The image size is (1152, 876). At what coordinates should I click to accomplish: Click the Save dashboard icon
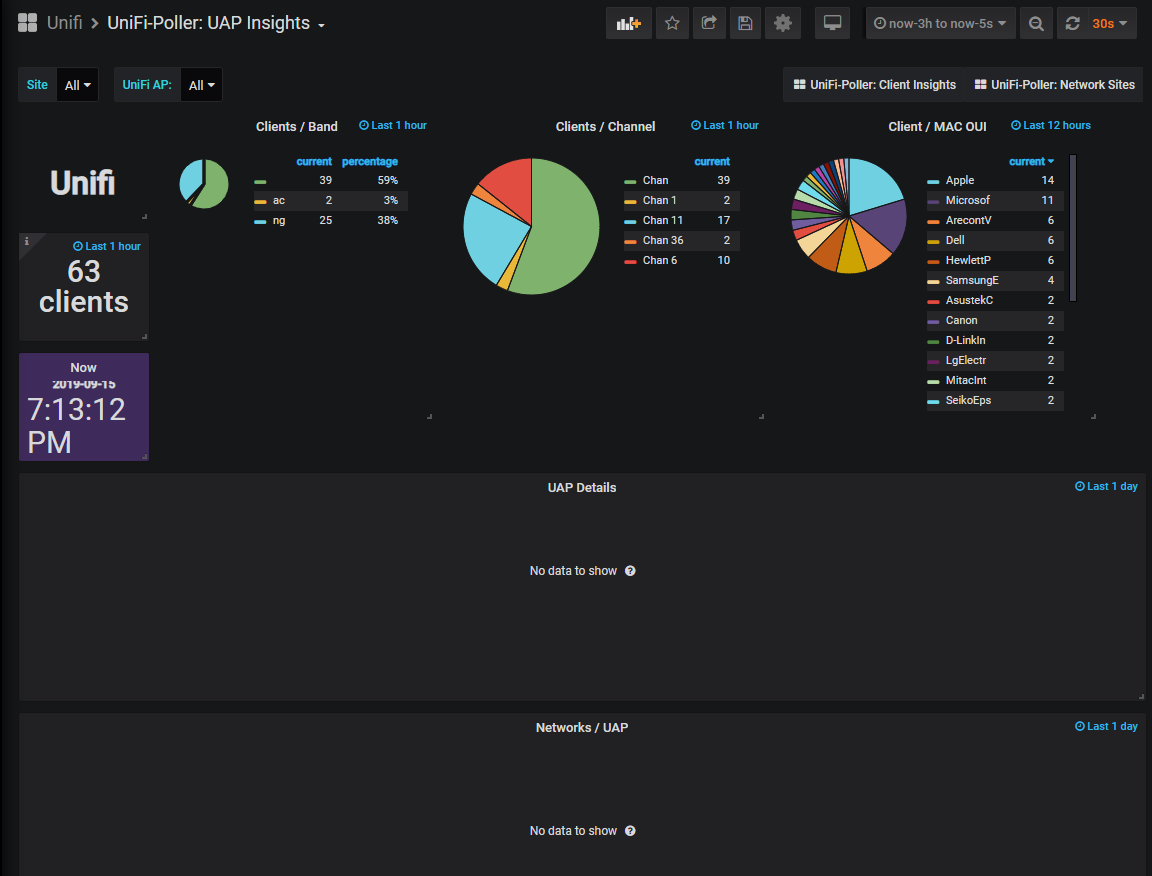(x=744, y=22)
